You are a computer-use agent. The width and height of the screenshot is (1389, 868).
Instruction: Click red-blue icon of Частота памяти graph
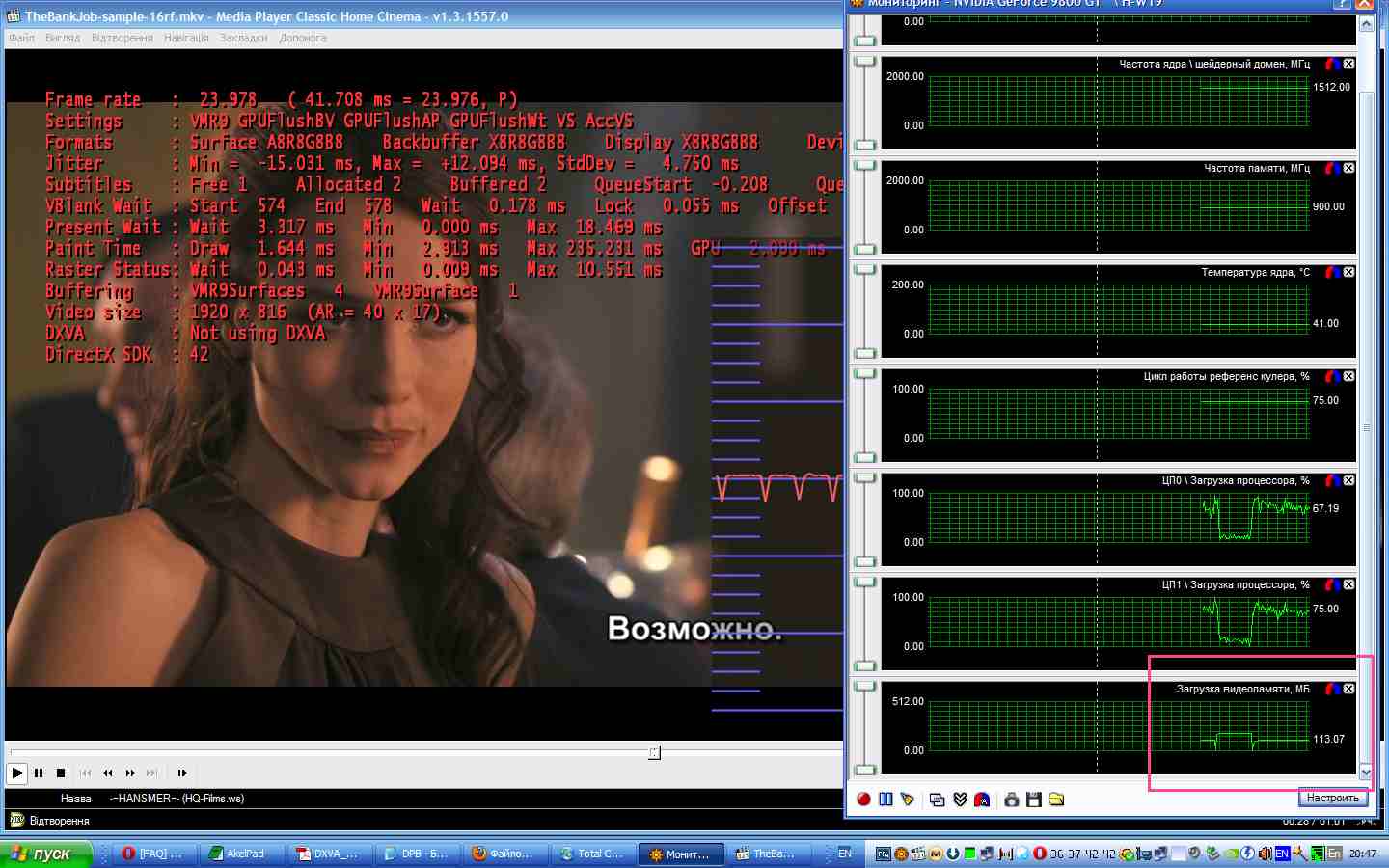point(1332,168)
